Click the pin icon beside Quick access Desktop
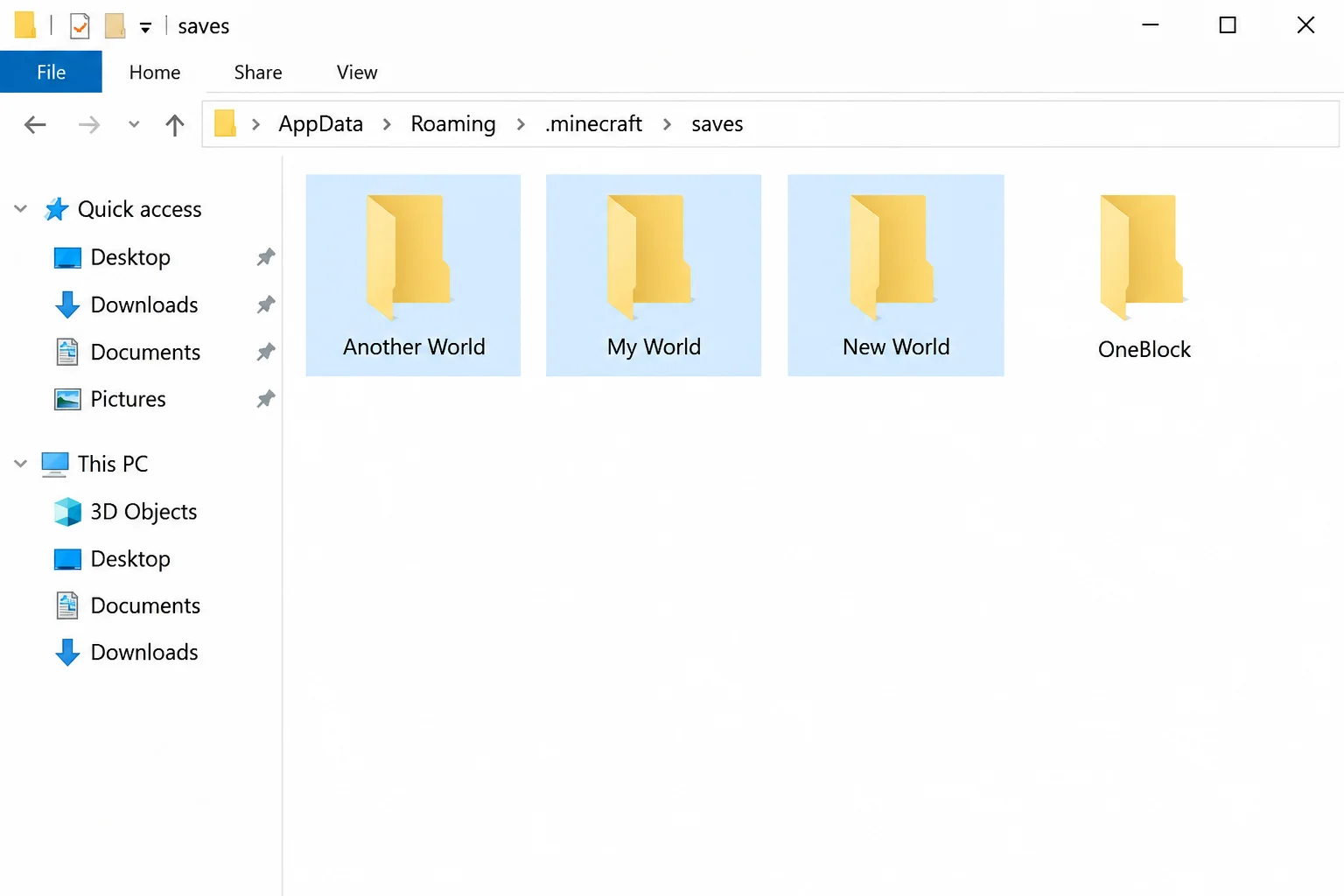This screenshot has width=1344, height=896. tap(266, 257)
